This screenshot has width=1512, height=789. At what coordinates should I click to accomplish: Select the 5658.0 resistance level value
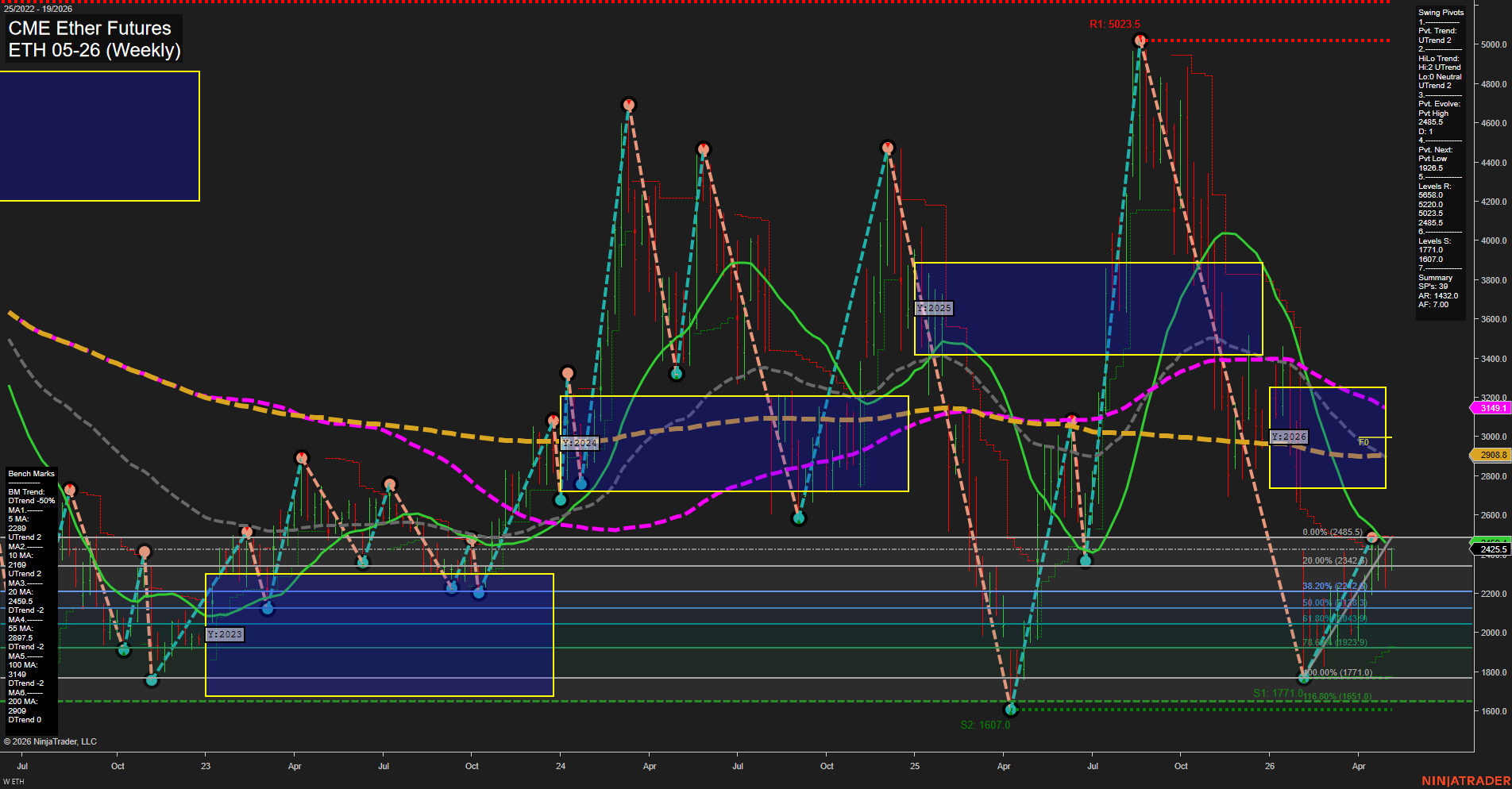click(1430, 195)
